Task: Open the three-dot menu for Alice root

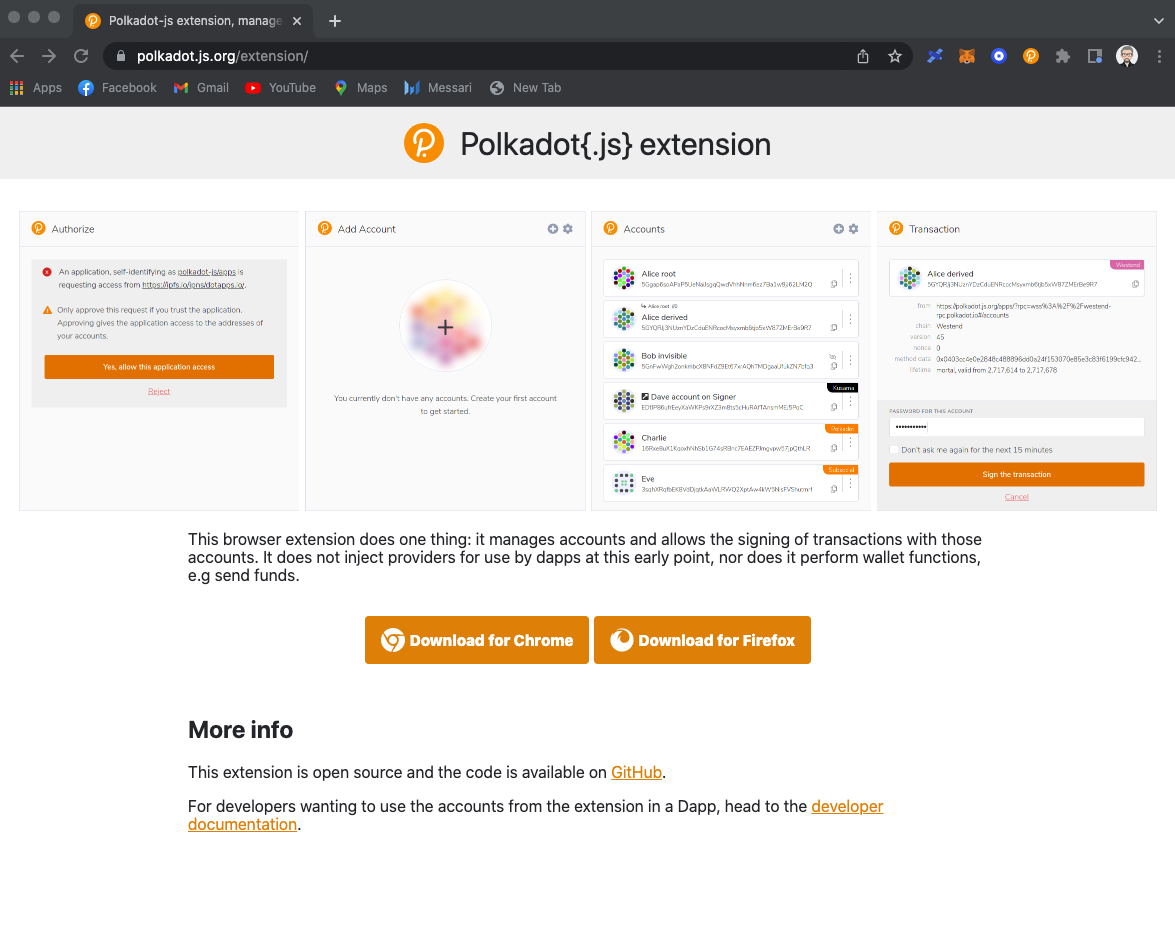Action: click(x=850, y=278)
